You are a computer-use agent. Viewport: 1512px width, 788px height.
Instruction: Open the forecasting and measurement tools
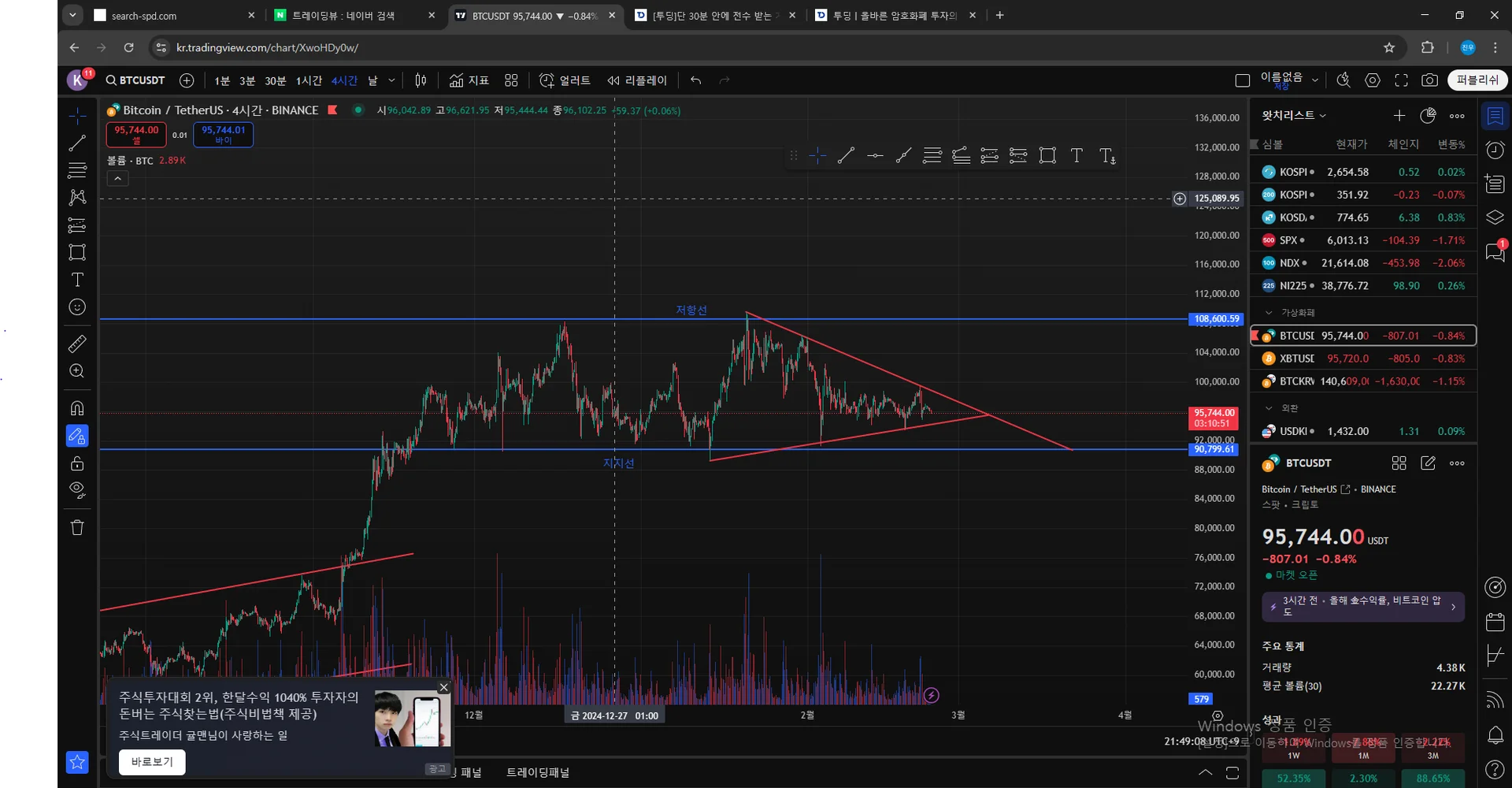(x=77, y=225)
